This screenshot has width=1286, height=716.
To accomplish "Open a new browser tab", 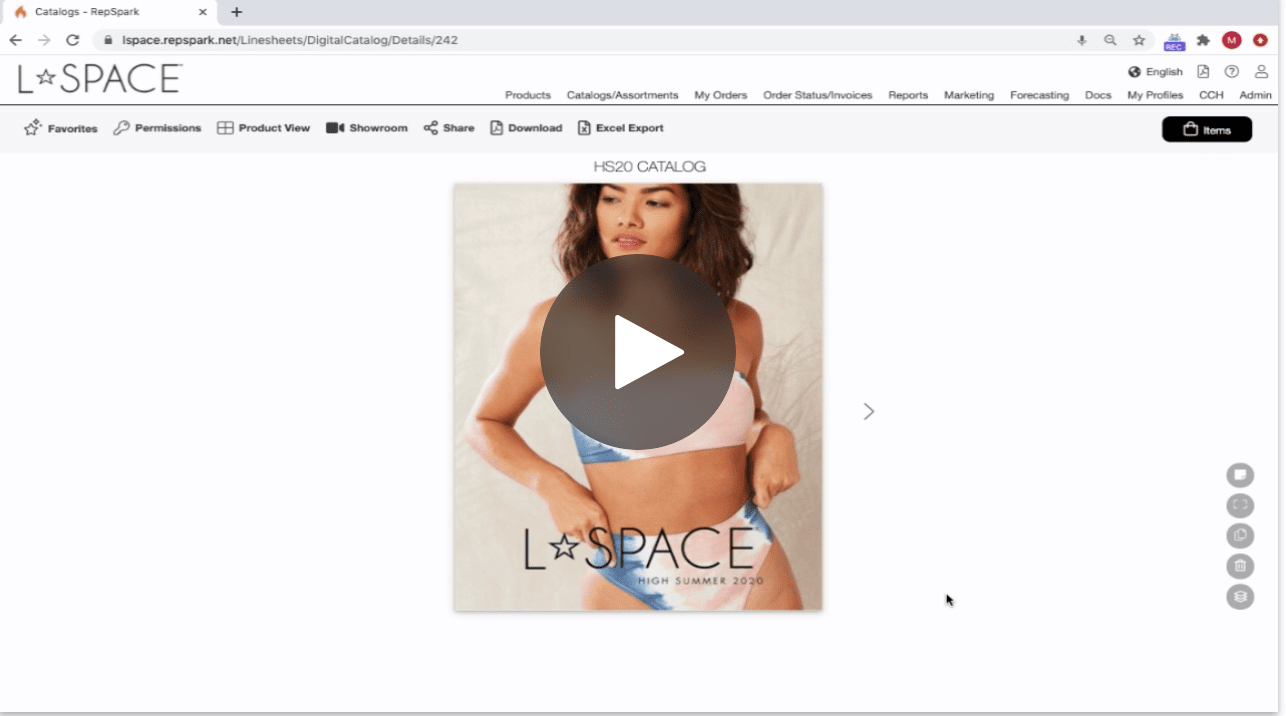I will pyautogui.click(x=237, y=12).
